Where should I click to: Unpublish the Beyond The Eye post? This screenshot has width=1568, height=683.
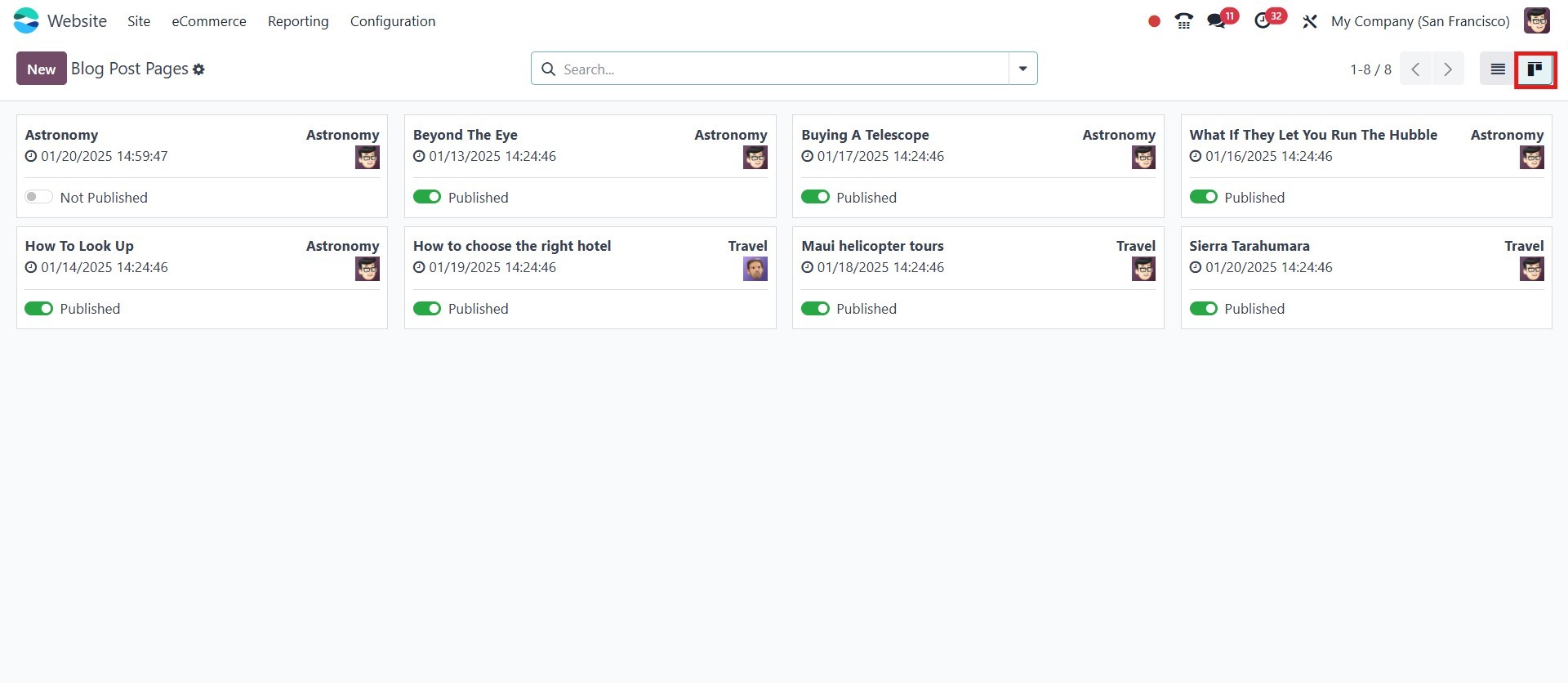(x=427, y=197)
